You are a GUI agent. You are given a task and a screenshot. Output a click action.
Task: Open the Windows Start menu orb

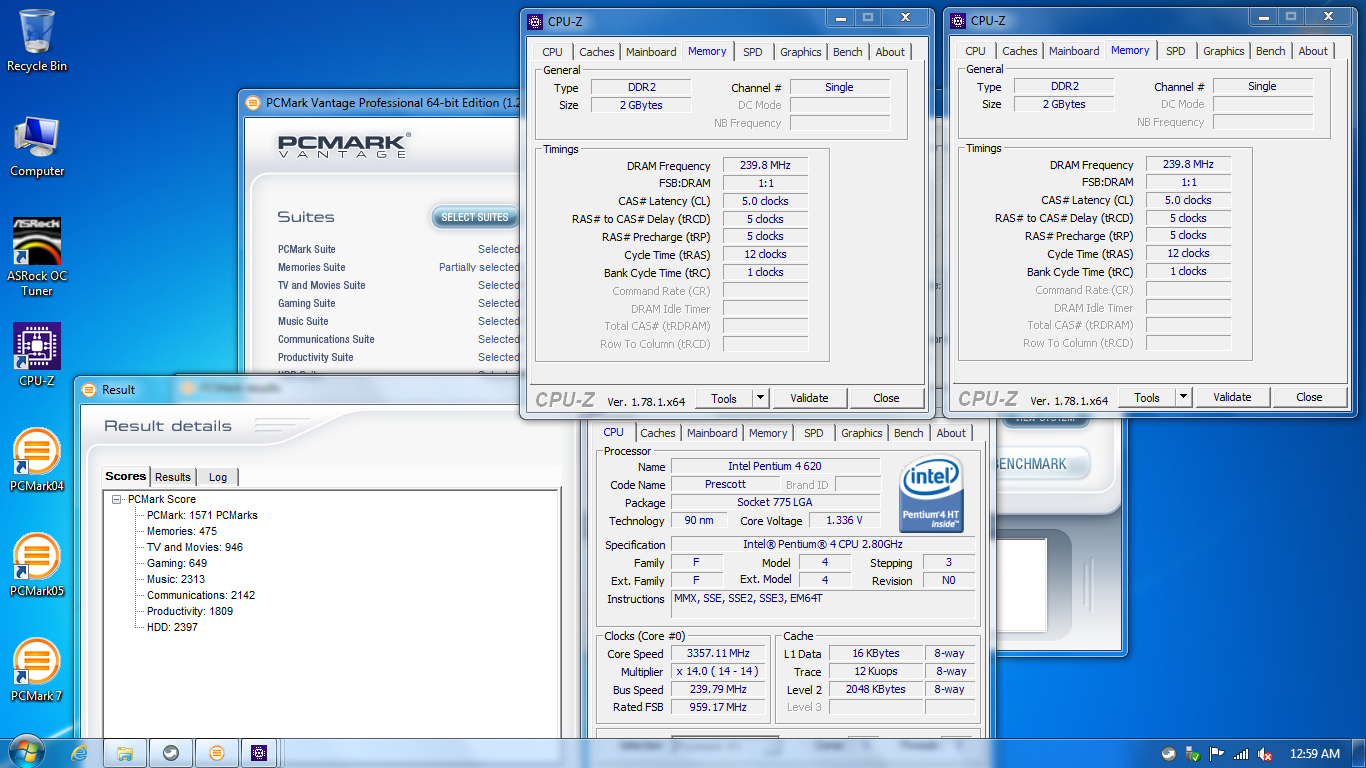[27, 752]
